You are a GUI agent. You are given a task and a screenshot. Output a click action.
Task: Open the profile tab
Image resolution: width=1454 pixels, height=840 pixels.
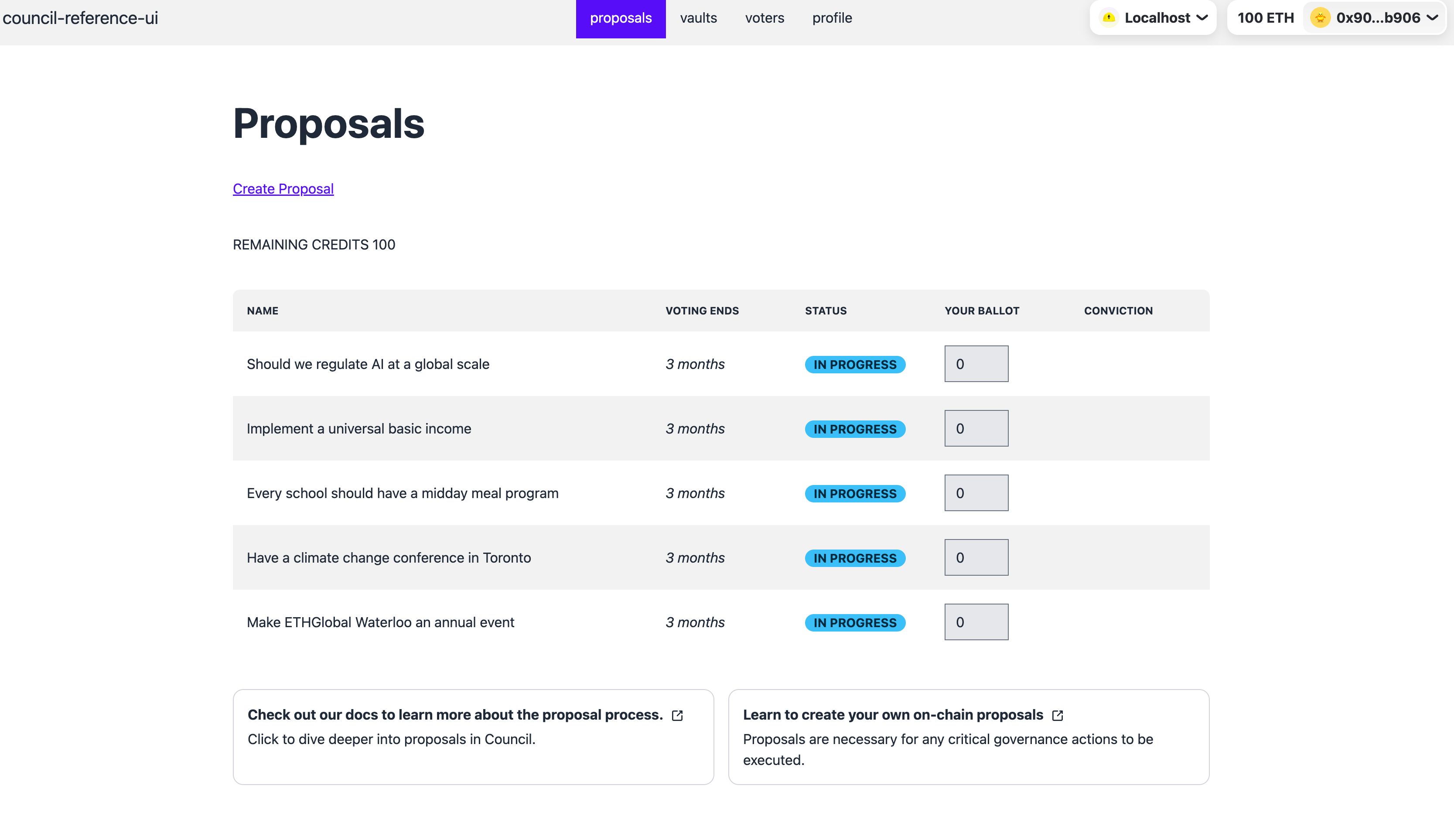[x=832, y=18]
